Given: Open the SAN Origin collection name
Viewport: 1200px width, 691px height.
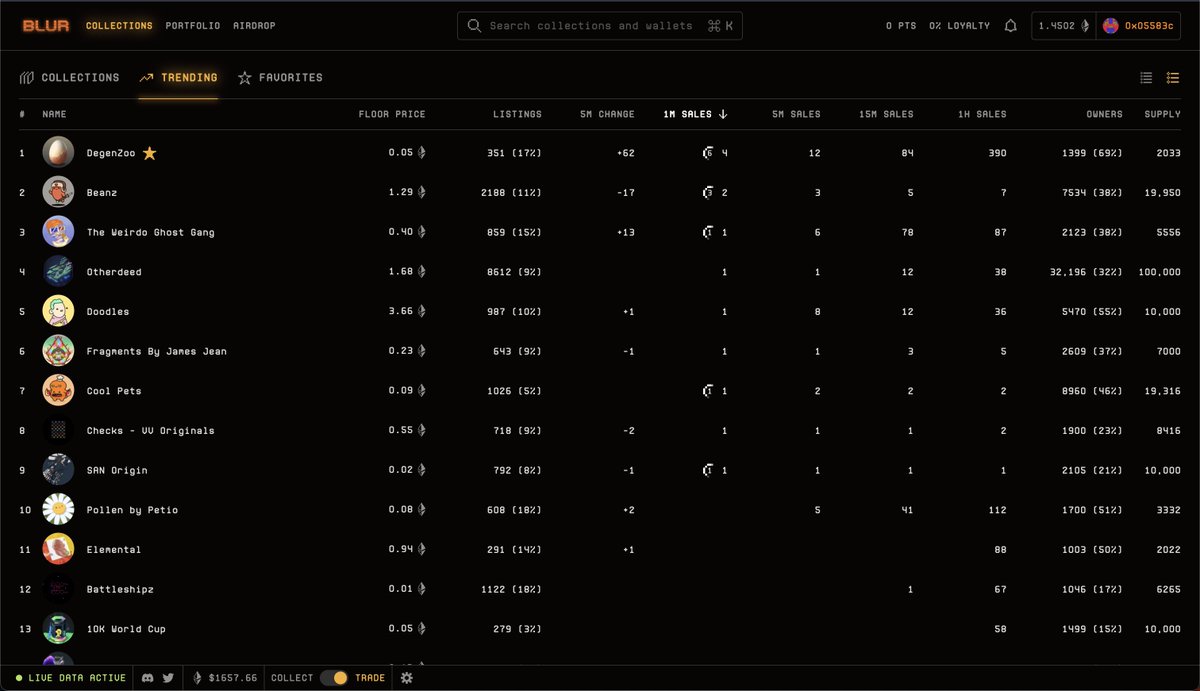Looking at the screenshot, I should 117,470.
